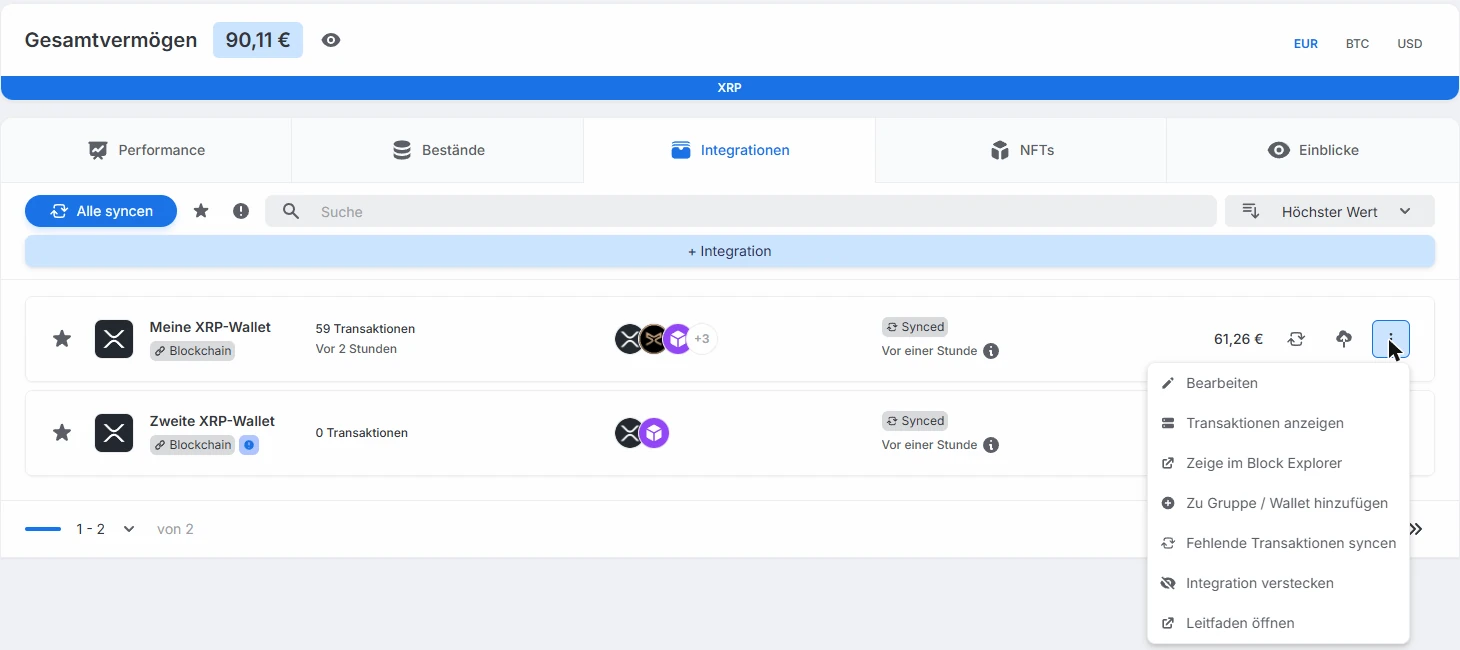Click the Alle syncen button
1460x650 pixels.
coord(101,211)
